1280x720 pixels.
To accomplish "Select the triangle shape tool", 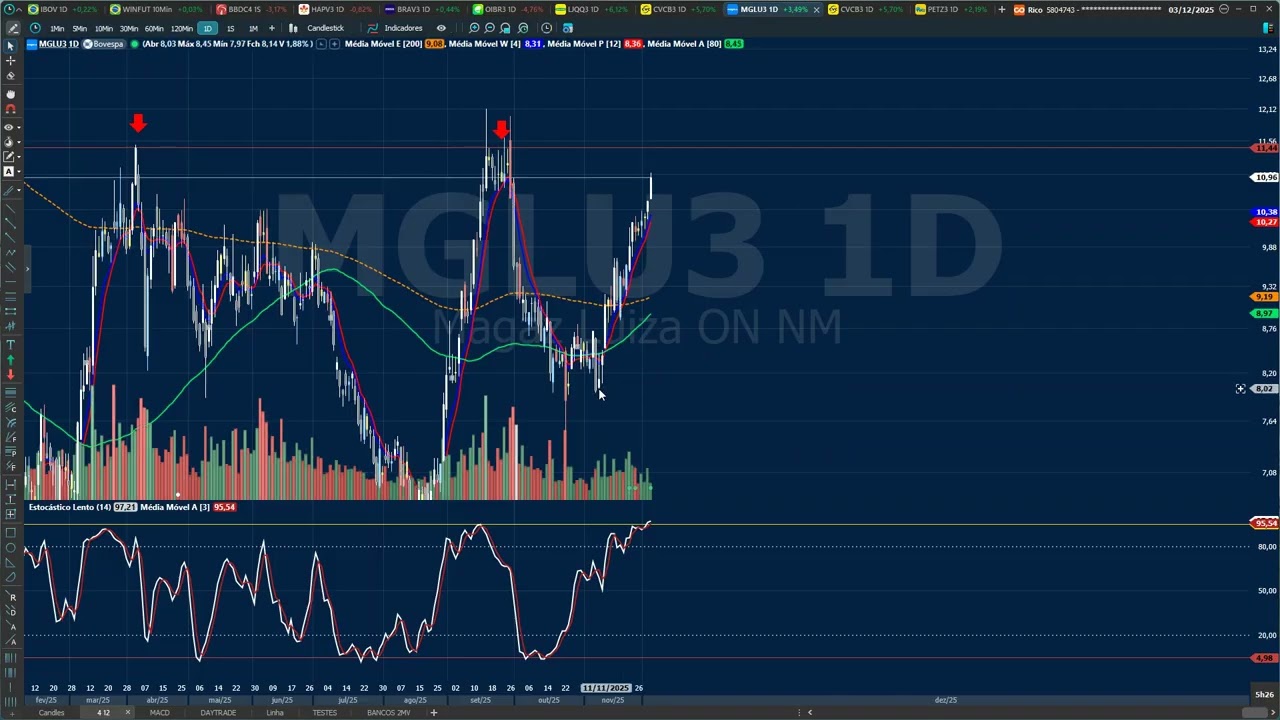I will 10,562.
